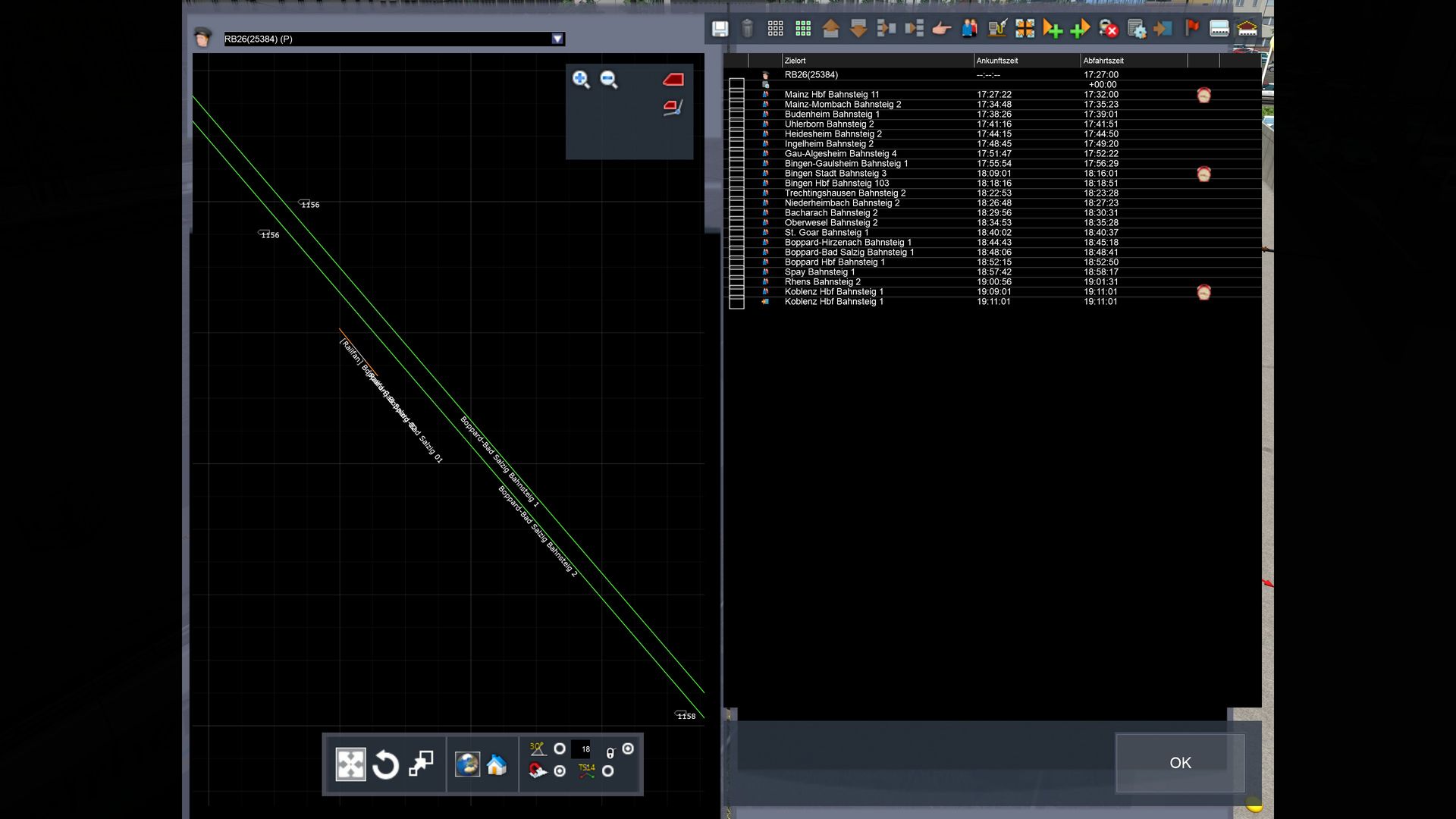Toggle the TS14 track radio button

(x=607, y=771)
